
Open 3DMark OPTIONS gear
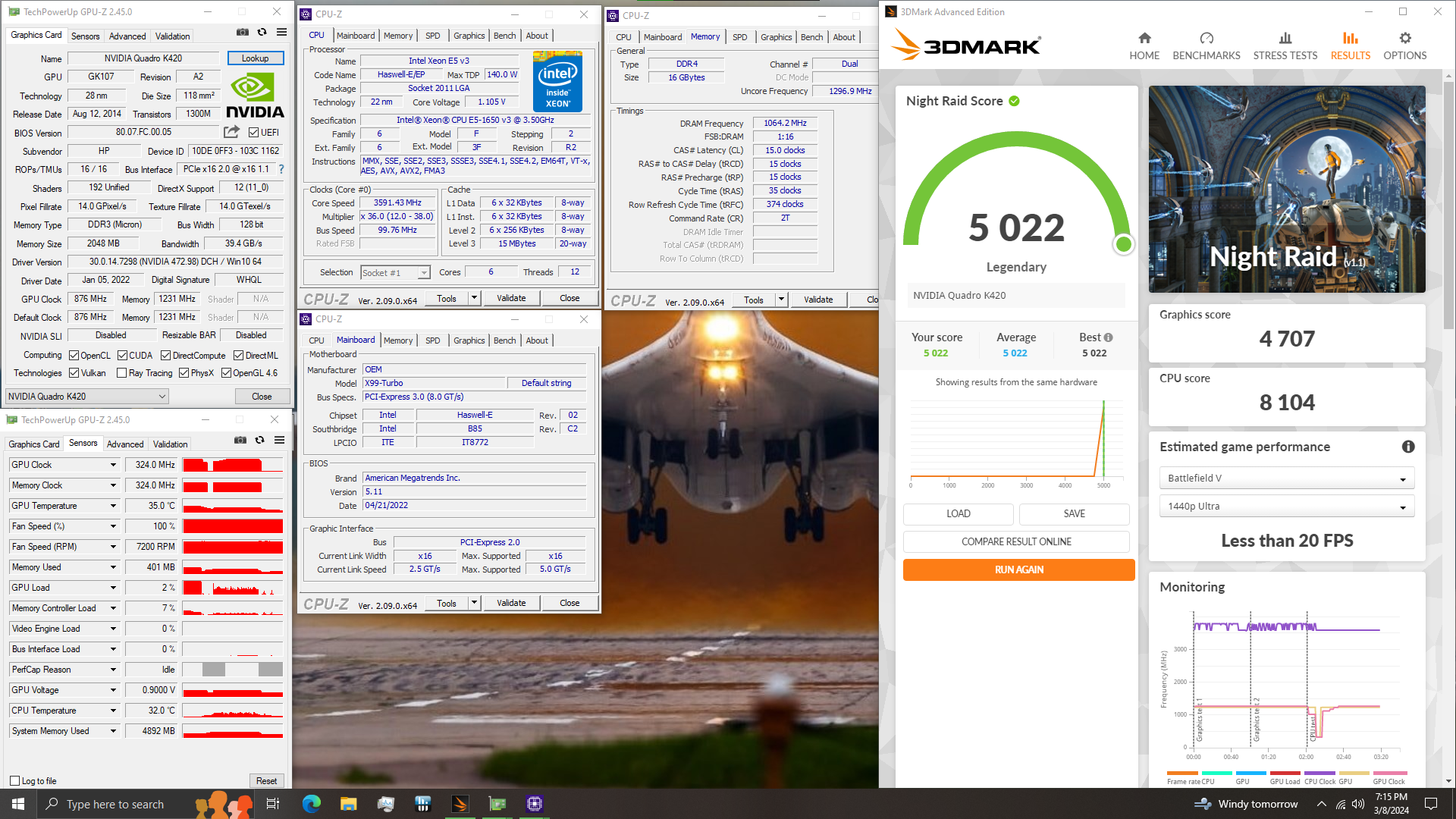click(1405, 45)
